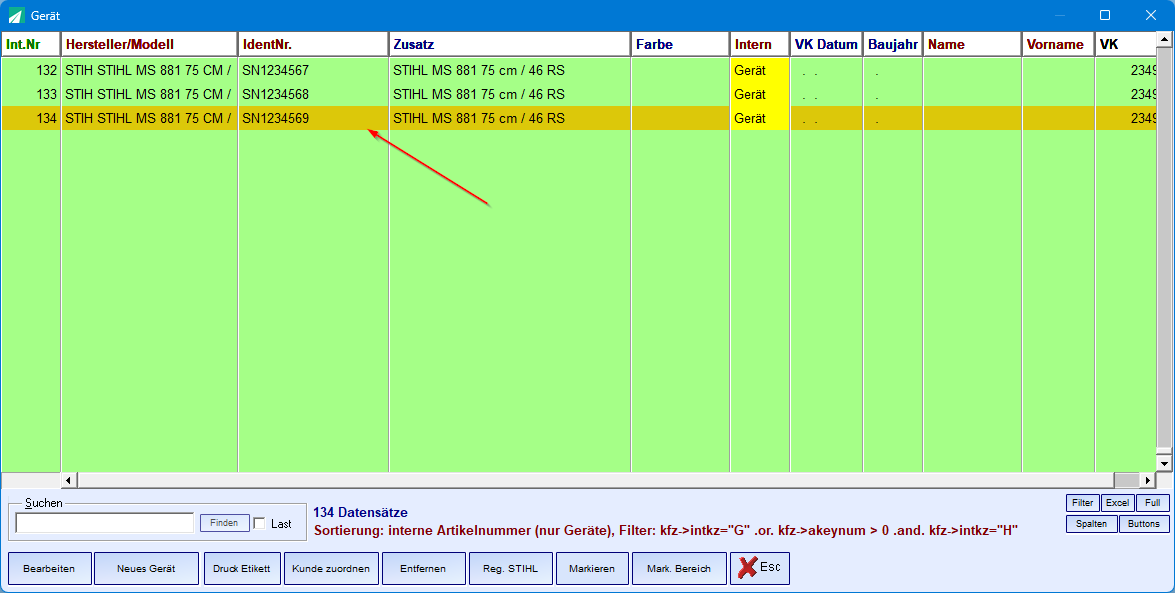The image size is (1175, 593).
Task: Sort by Int.Nr column header
Action: click(x=31, y=44)
